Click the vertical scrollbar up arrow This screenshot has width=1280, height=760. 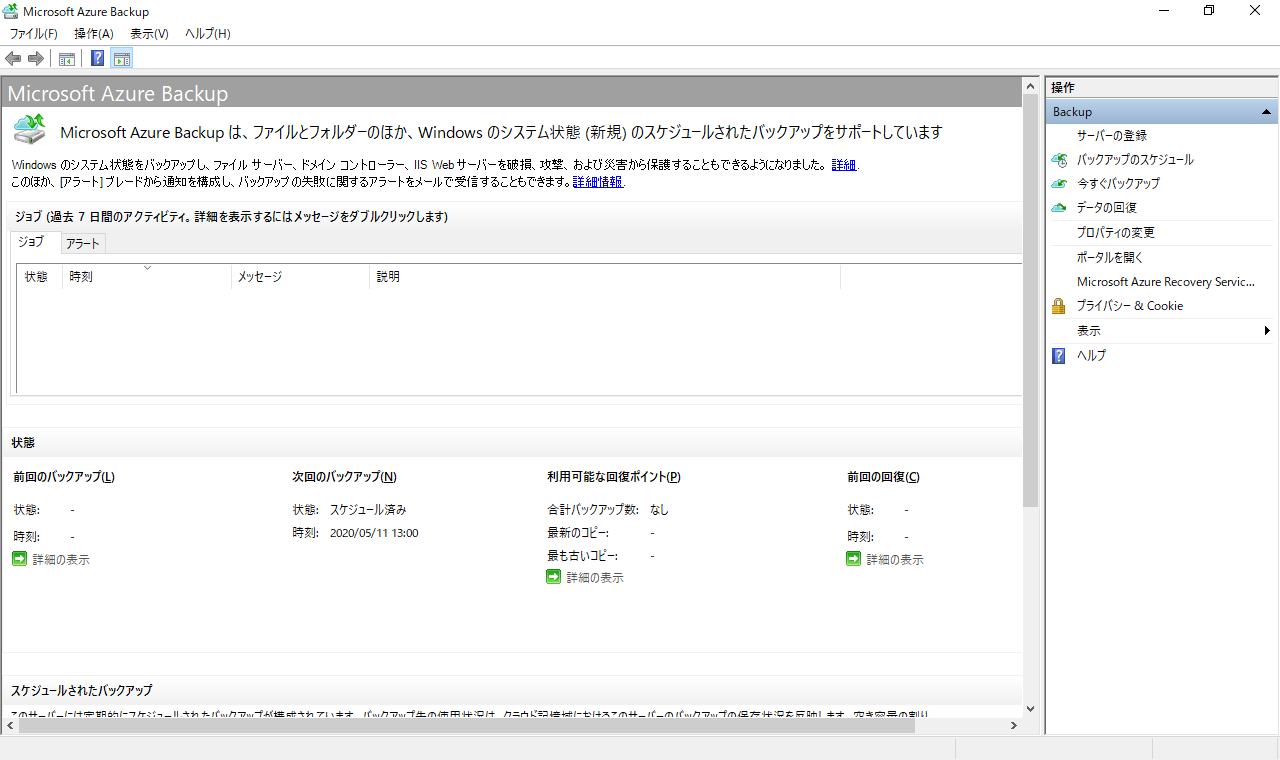[x=1031, y=87]
